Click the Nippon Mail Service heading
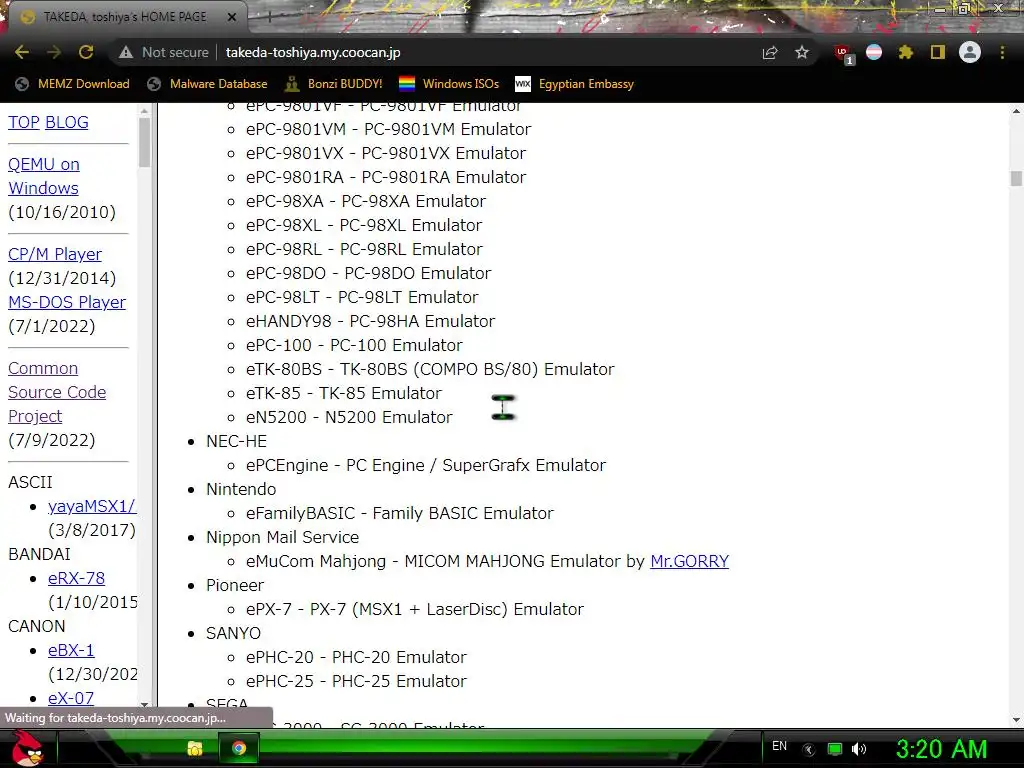This screenshot has width=1024, height=768. pos(282,537)
